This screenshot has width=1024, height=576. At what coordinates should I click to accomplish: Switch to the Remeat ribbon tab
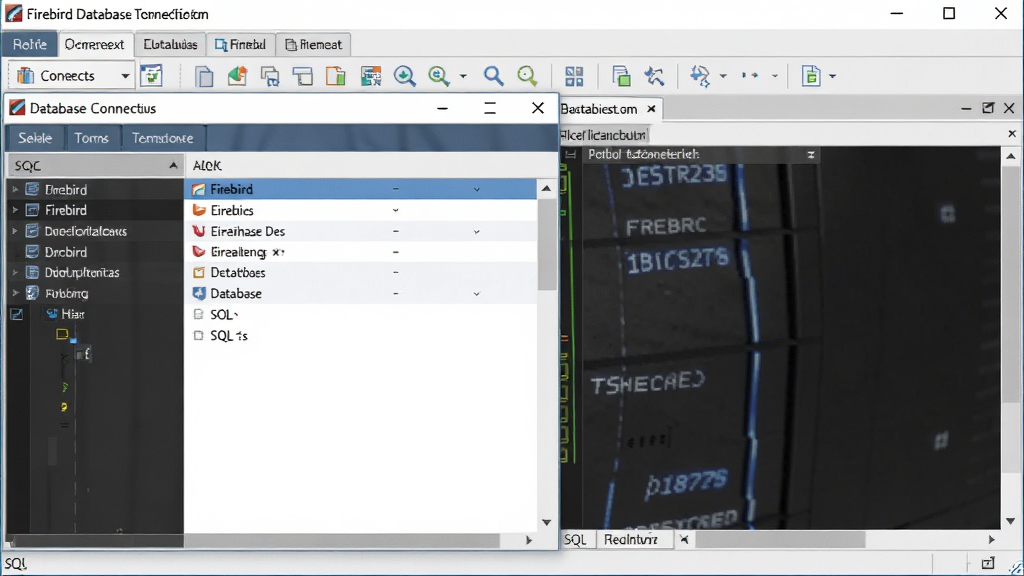coord(313,44)
